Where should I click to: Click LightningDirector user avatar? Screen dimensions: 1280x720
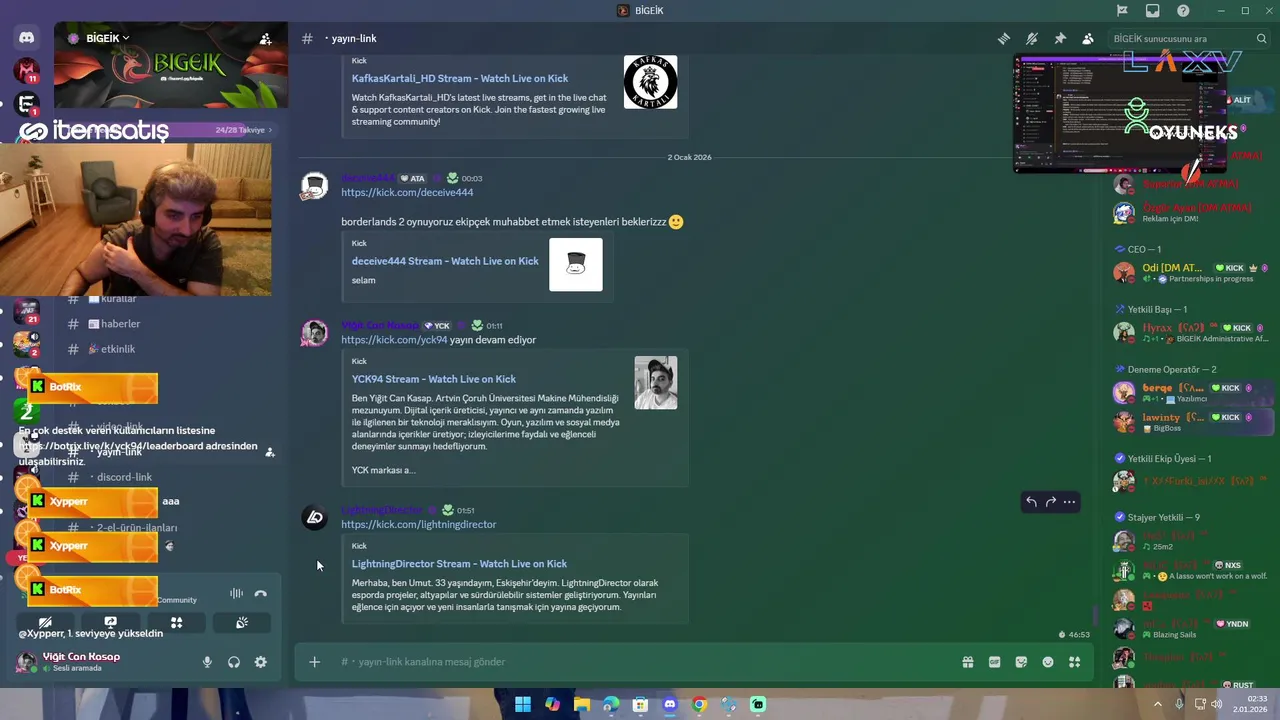pyautogui.click(x=315, y=517)
